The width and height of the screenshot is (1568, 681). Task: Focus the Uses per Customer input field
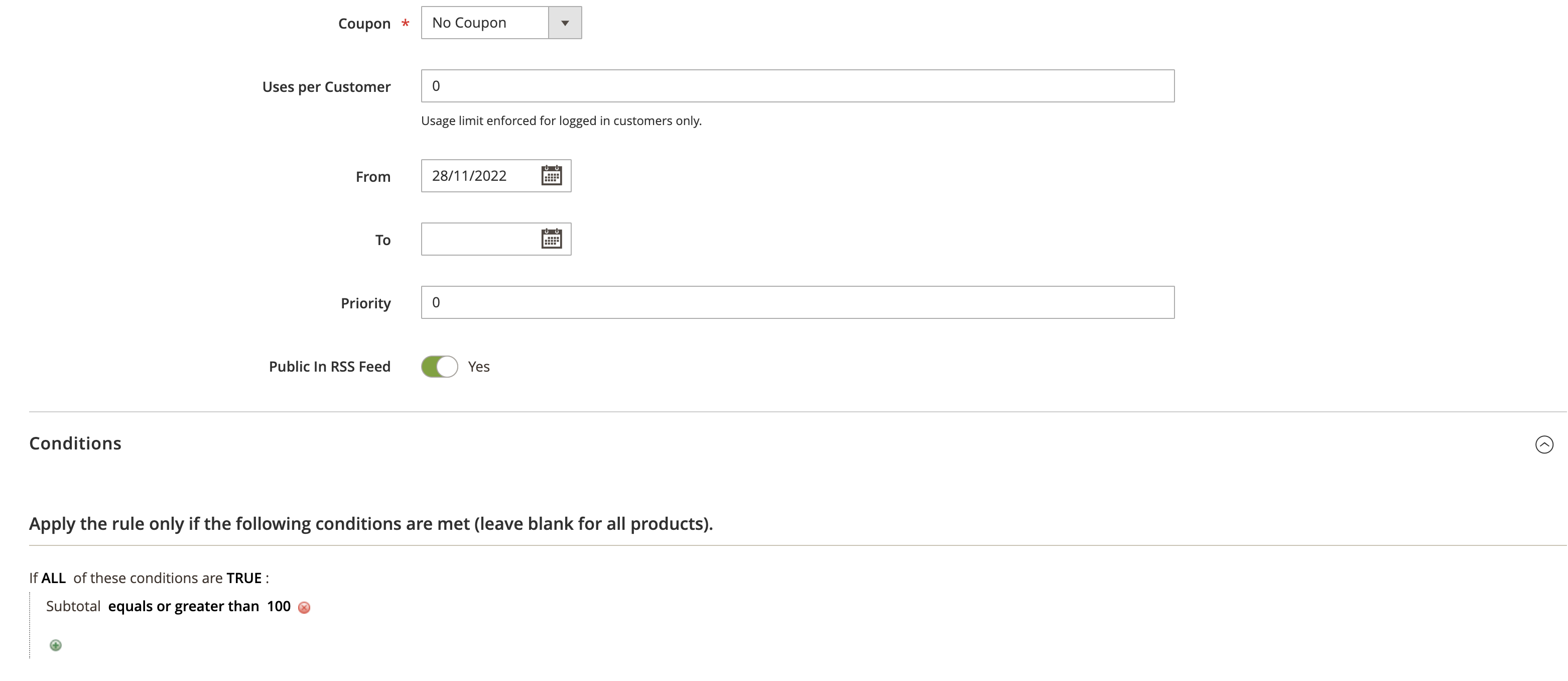(x=798, y=86)
